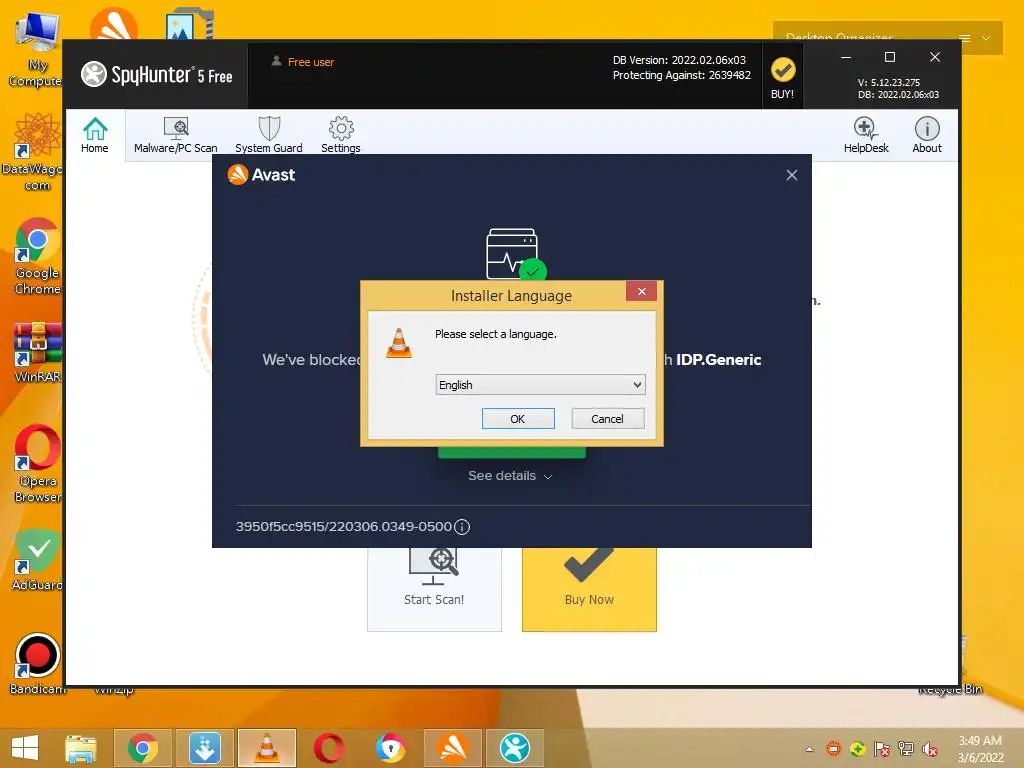Image resolution: width=1024 pixels, height=768 pixels.
Task: Open My Computer desktop icon
Action: point(36,51)
